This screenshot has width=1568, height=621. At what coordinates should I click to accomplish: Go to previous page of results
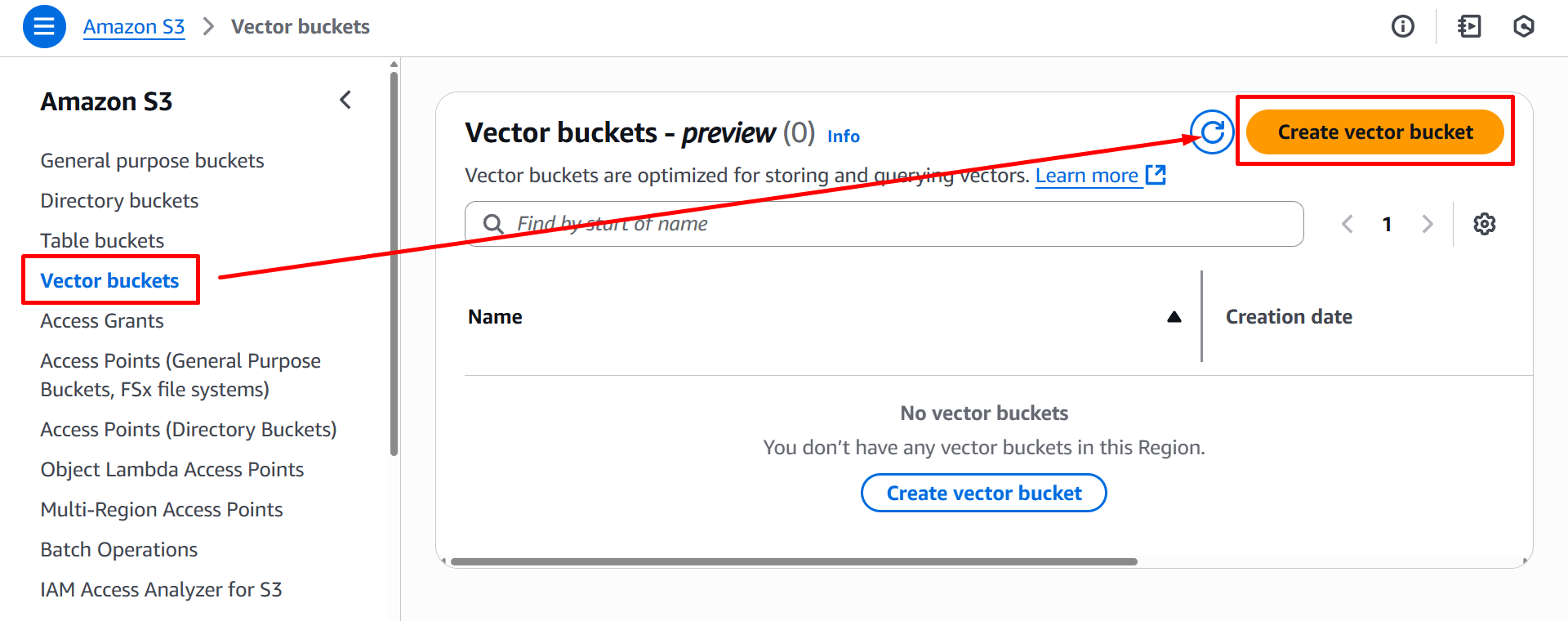[1347, 224]
